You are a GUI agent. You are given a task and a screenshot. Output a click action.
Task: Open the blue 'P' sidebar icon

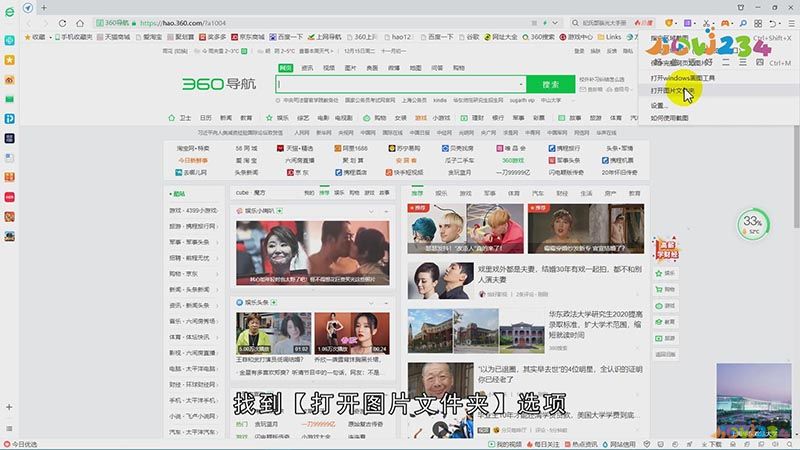[x=9, y=119]
